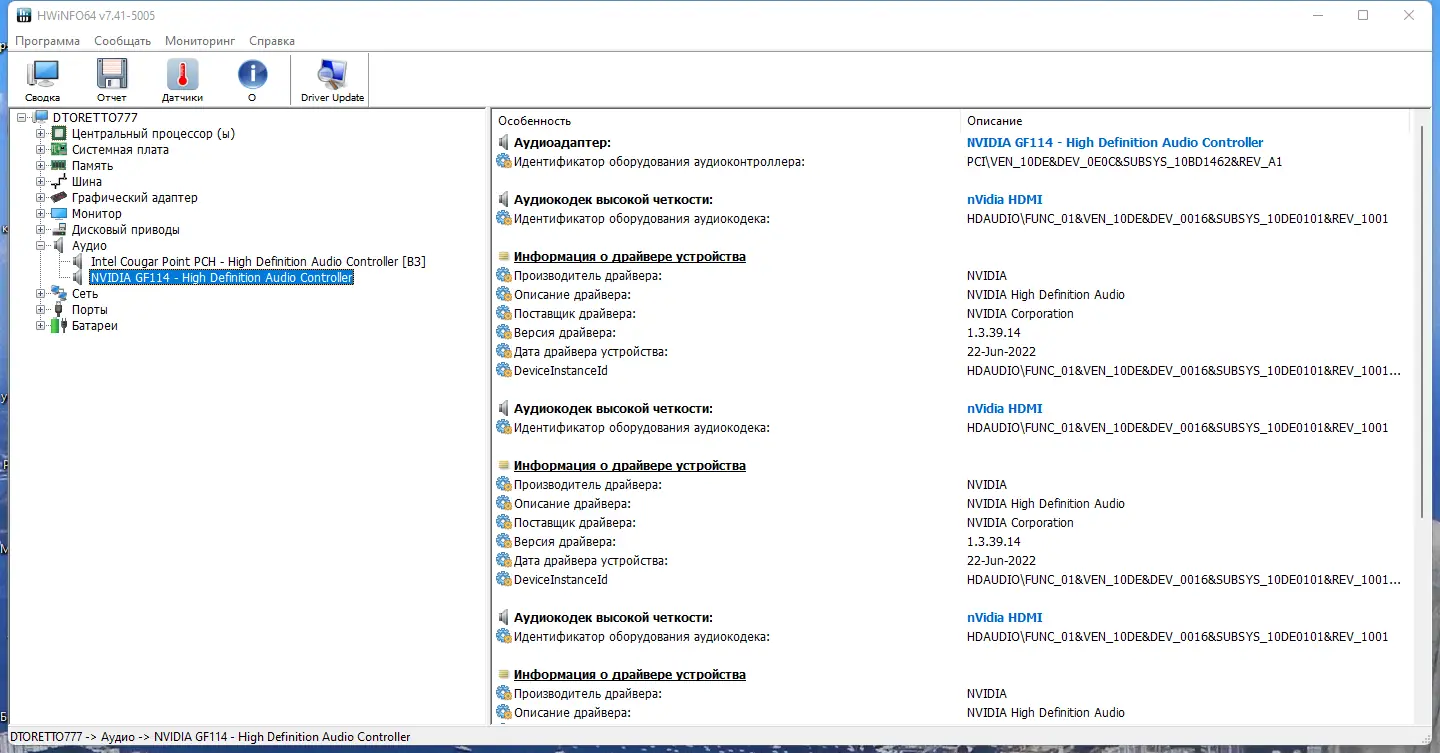This screenshot has width=1440, height=753.
Task: Open the Датчики thermometer sensors icon
Action: point(182,75)
